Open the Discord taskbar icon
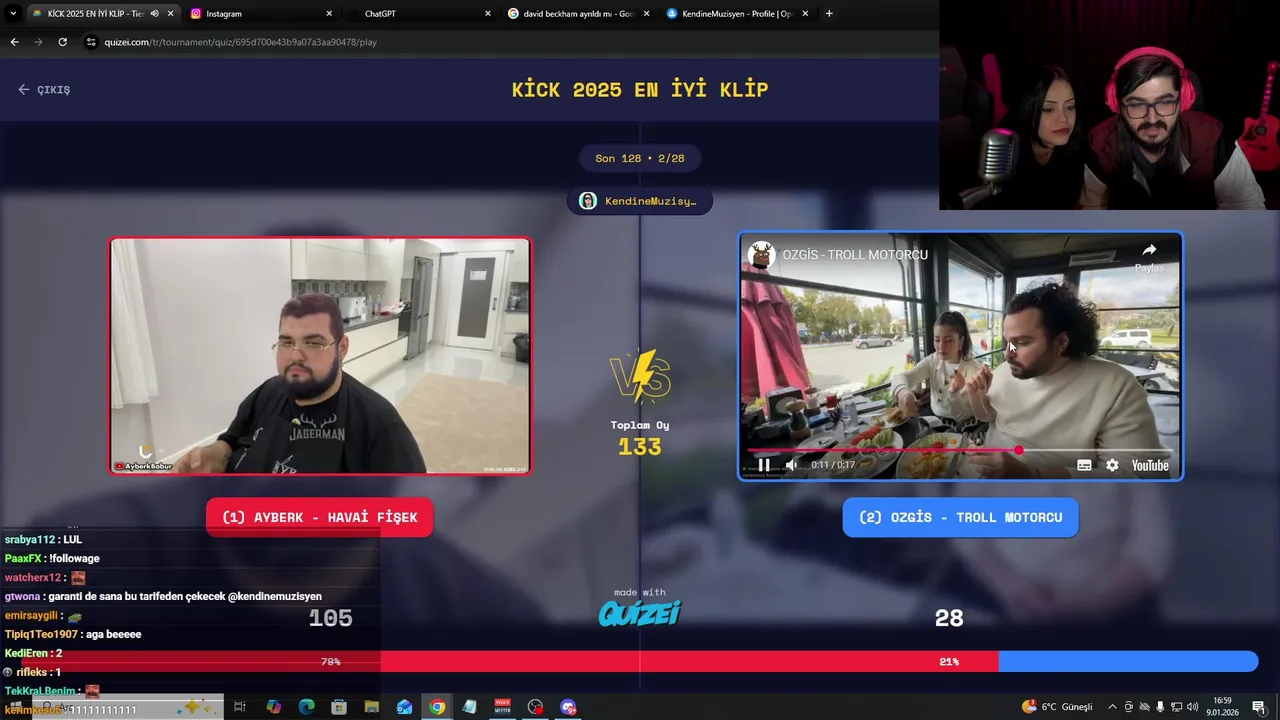This screenshot has width=1280, height=720. [x=568, y=707]
